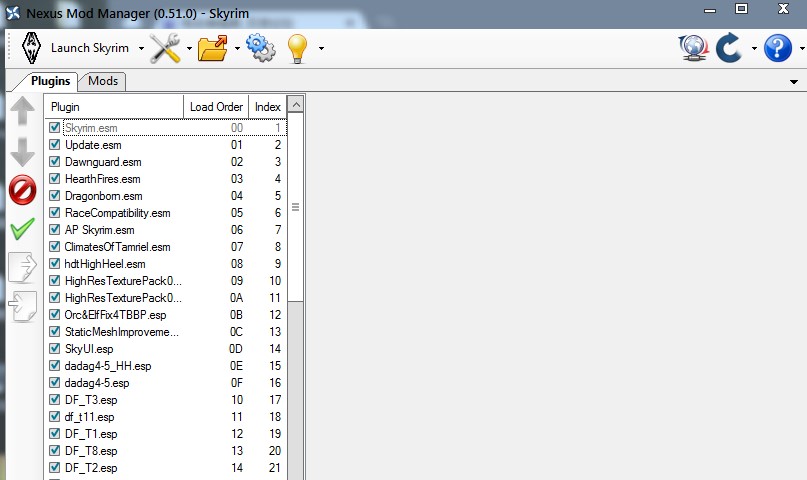
Task: Select the DF_T2.esp row
Action: point(166,468)
